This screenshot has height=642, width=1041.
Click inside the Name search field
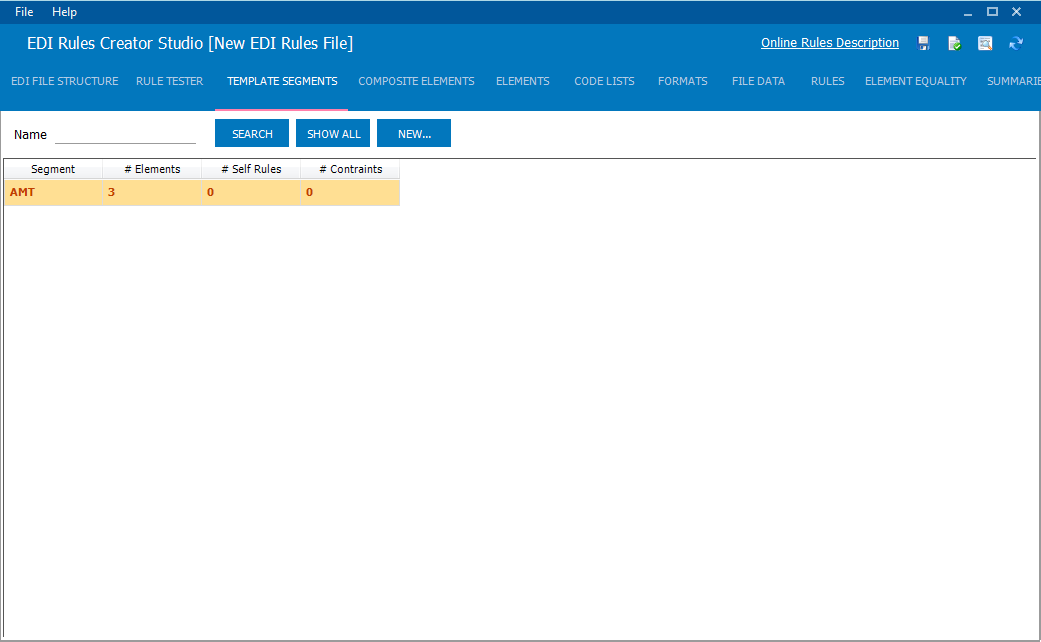[x=125, y=133]
